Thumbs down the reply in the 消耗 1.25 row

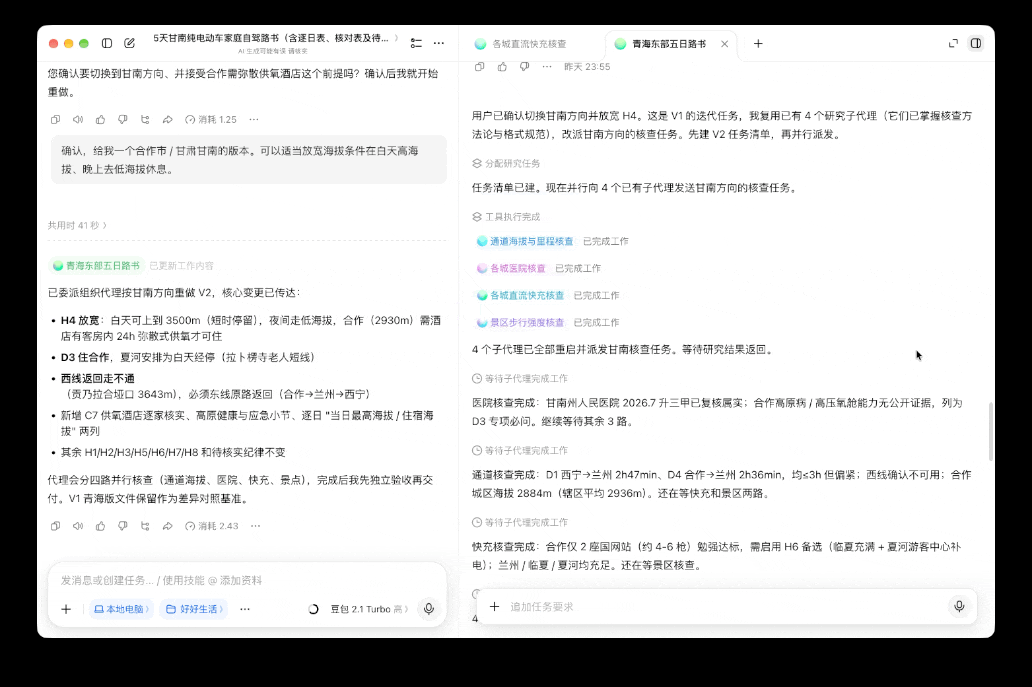(x=122, y=120)
